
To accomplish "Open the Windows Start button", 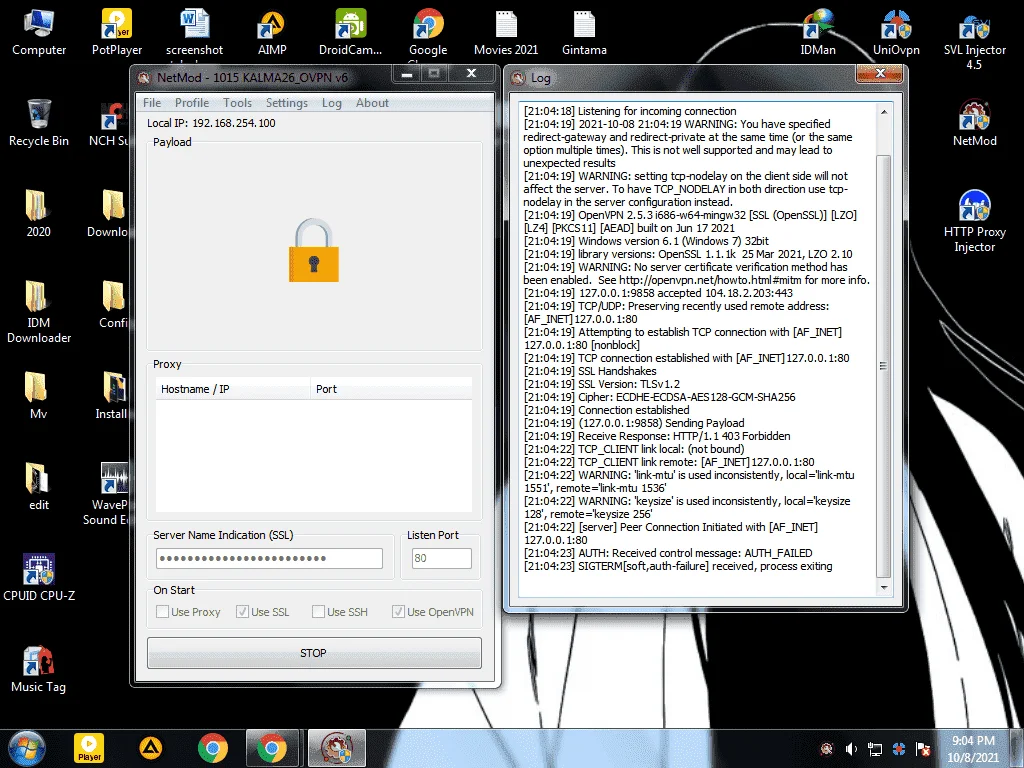I will coord(27,748).
